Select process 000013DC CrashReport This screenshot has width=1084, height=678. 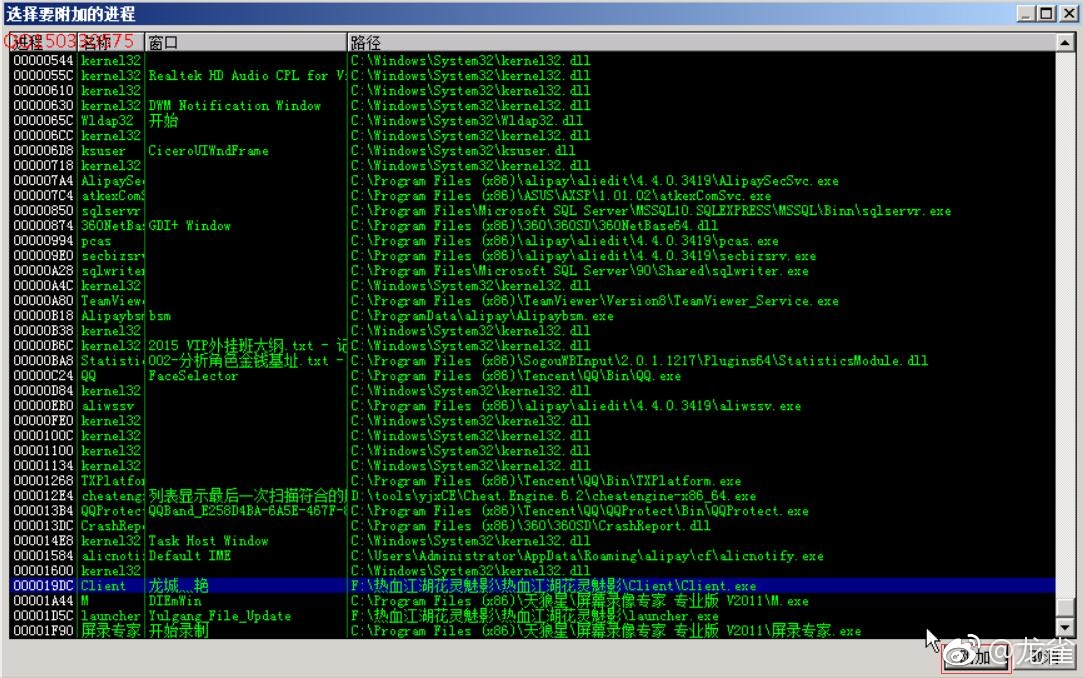tap(533, 525)
